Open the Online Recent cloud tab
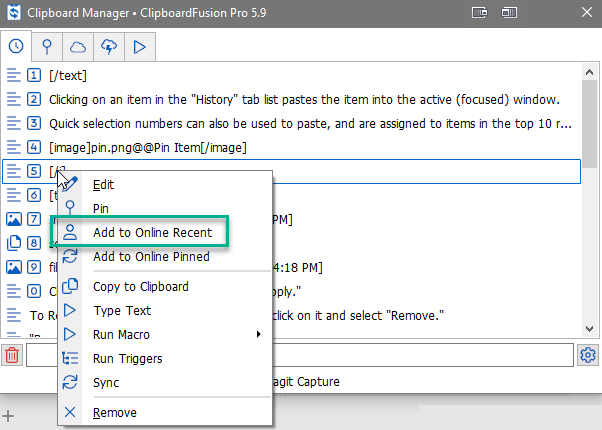Screen dimensions: 602x430 coord(78,47)
